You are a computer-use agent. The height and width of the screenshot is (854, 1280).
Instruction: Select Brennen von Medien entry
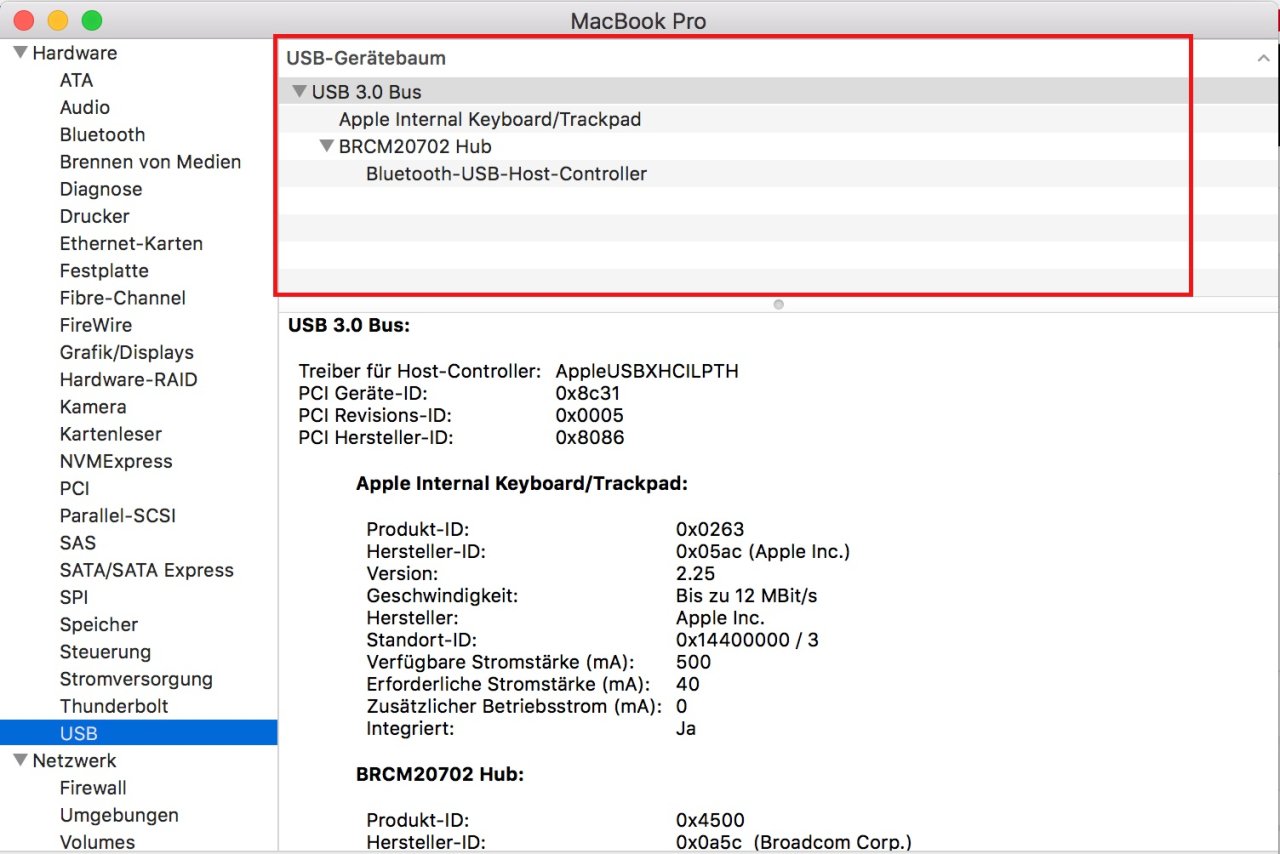pos(150,162)
